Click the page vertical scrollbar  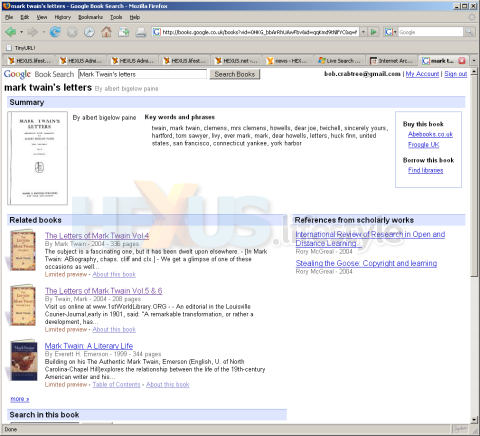click(x=474, y=244)
